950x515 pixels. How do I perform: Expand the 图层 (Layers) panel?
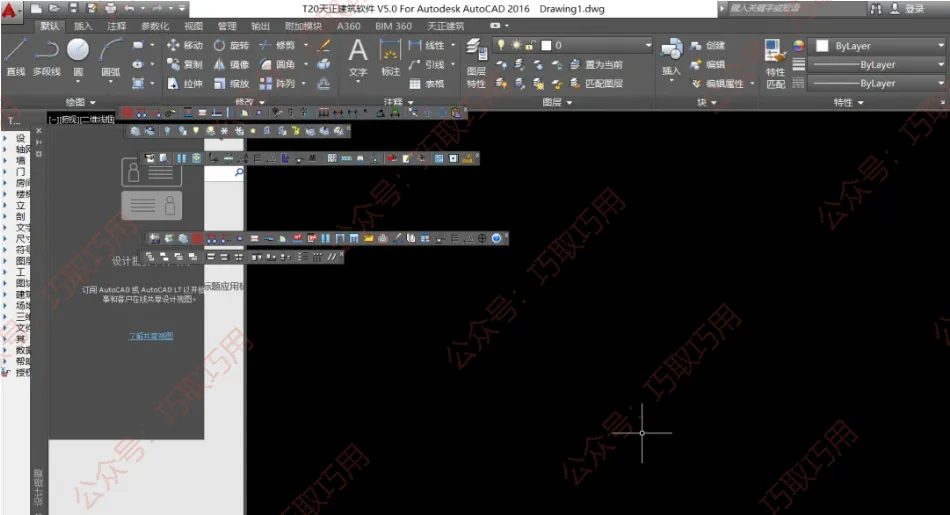coord(557,102)
